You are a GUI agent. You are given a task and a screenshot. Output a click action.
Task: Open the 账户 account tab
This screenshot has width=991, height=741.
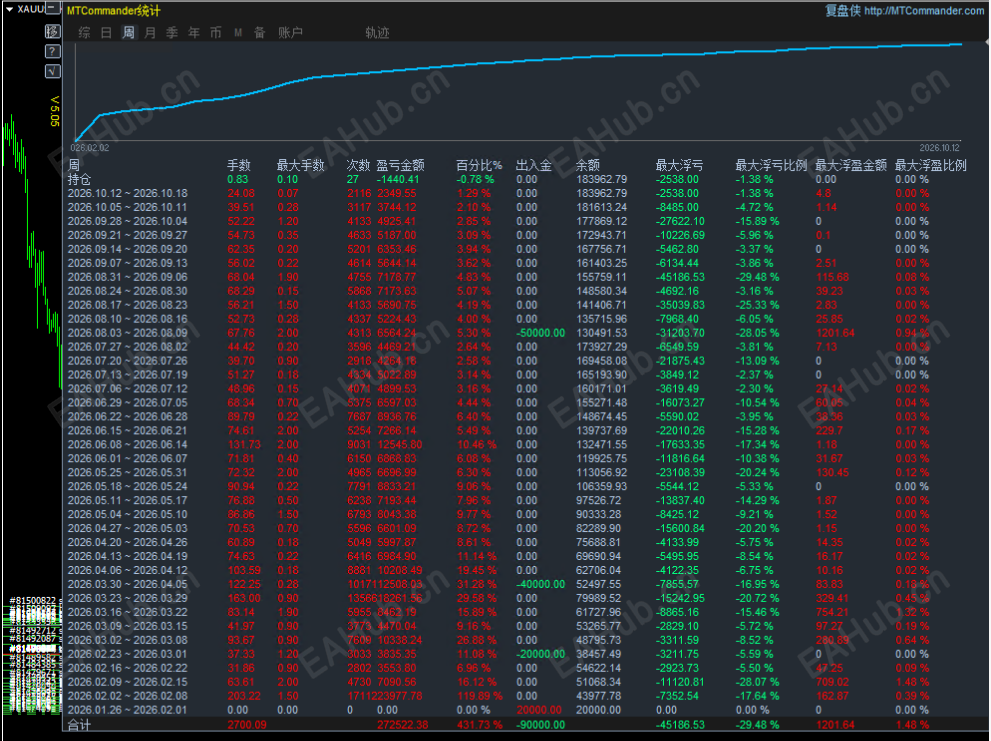pyautogui.click(x=291, y=33)
